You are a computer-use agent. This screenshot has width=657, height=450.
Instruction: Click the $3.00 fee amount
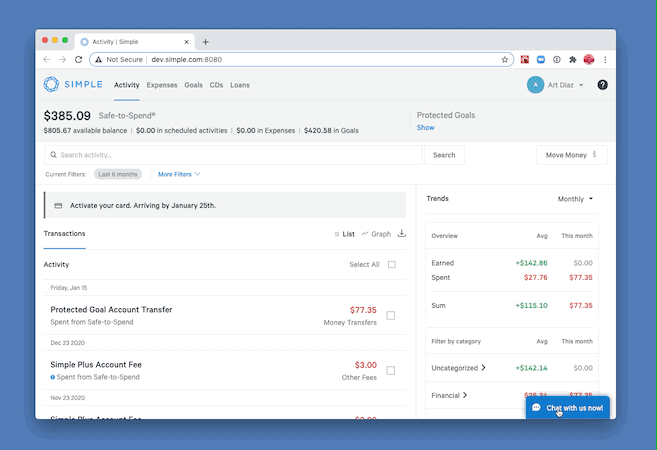click(366, 365)
